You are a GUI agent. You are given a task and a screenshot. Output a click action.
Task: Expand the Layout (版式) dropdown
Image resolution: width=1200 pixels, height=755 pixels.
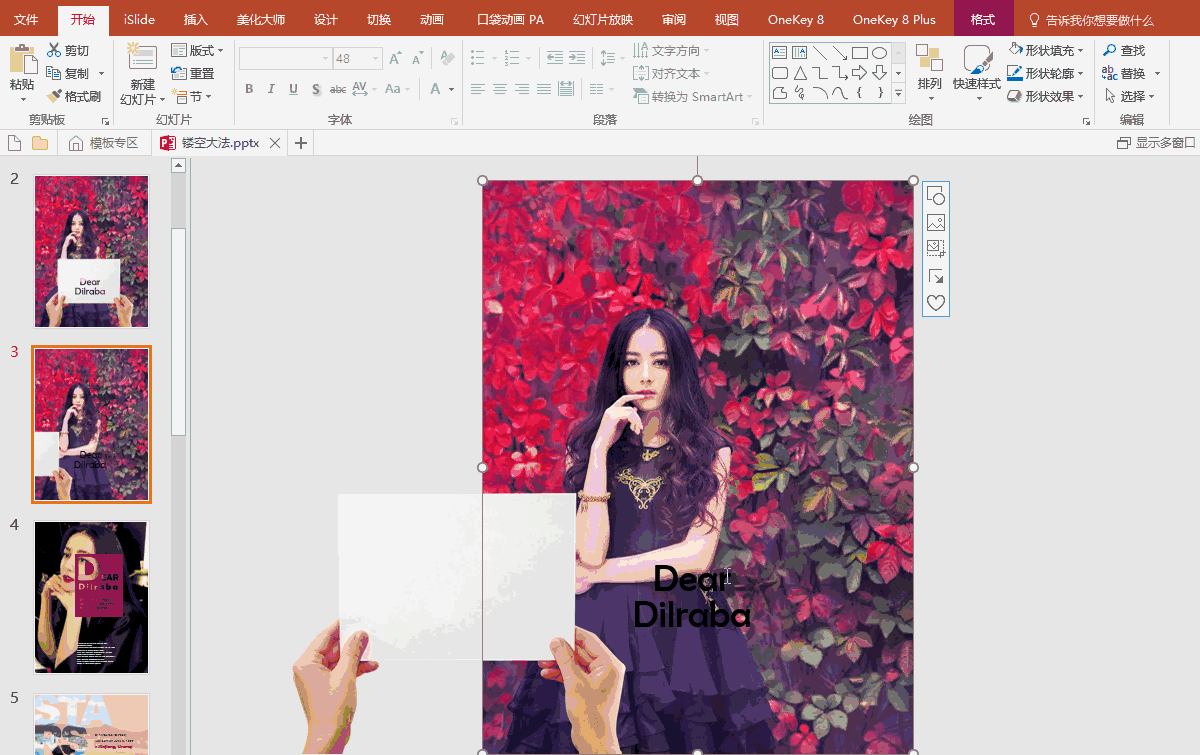(220, 50)
